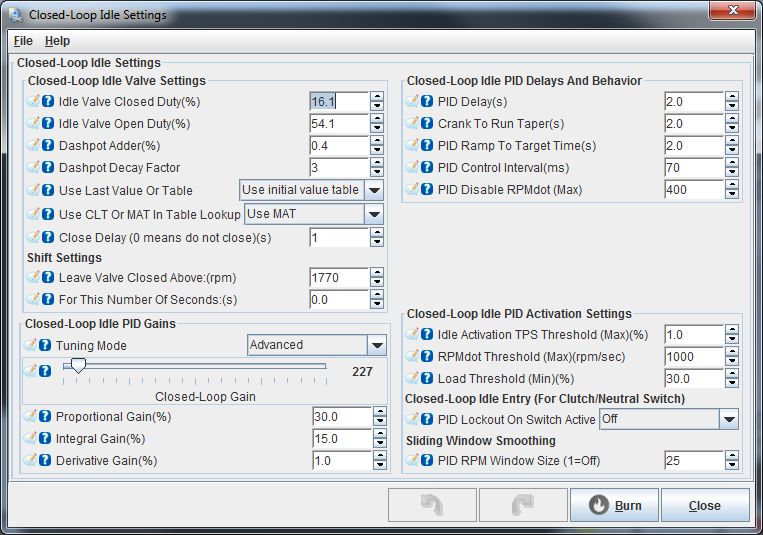Viewport: 763px width, 535px height.
Task: Open the File menu
Action: click(x=23, y=41)
